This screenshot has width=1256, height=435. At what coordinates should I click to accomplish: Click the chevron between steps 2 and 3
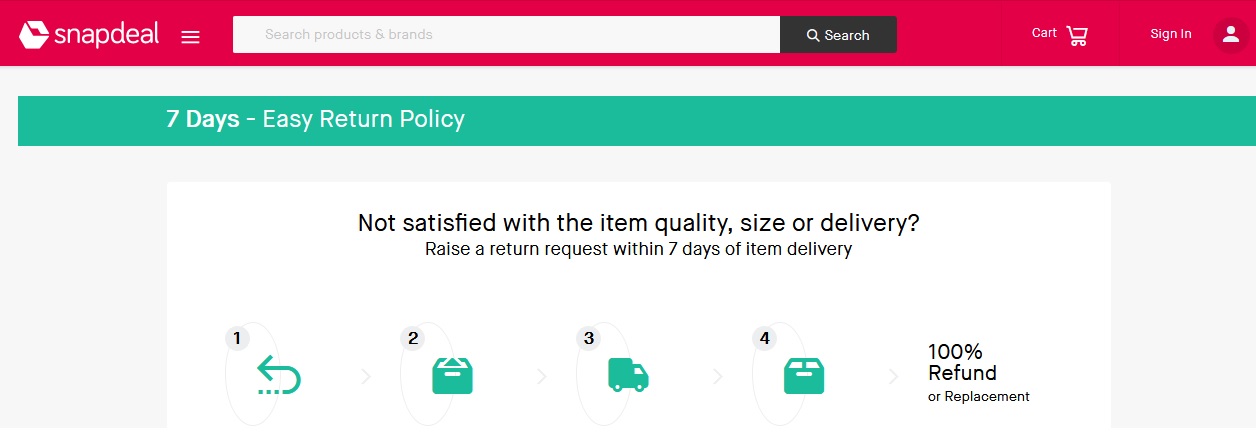[542, 376]
